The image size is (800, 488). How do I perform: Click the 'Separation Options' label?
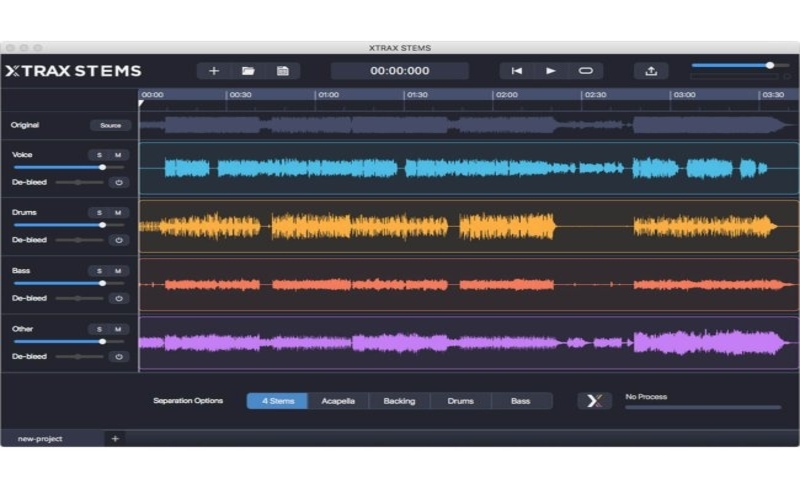tap(188, 401)
